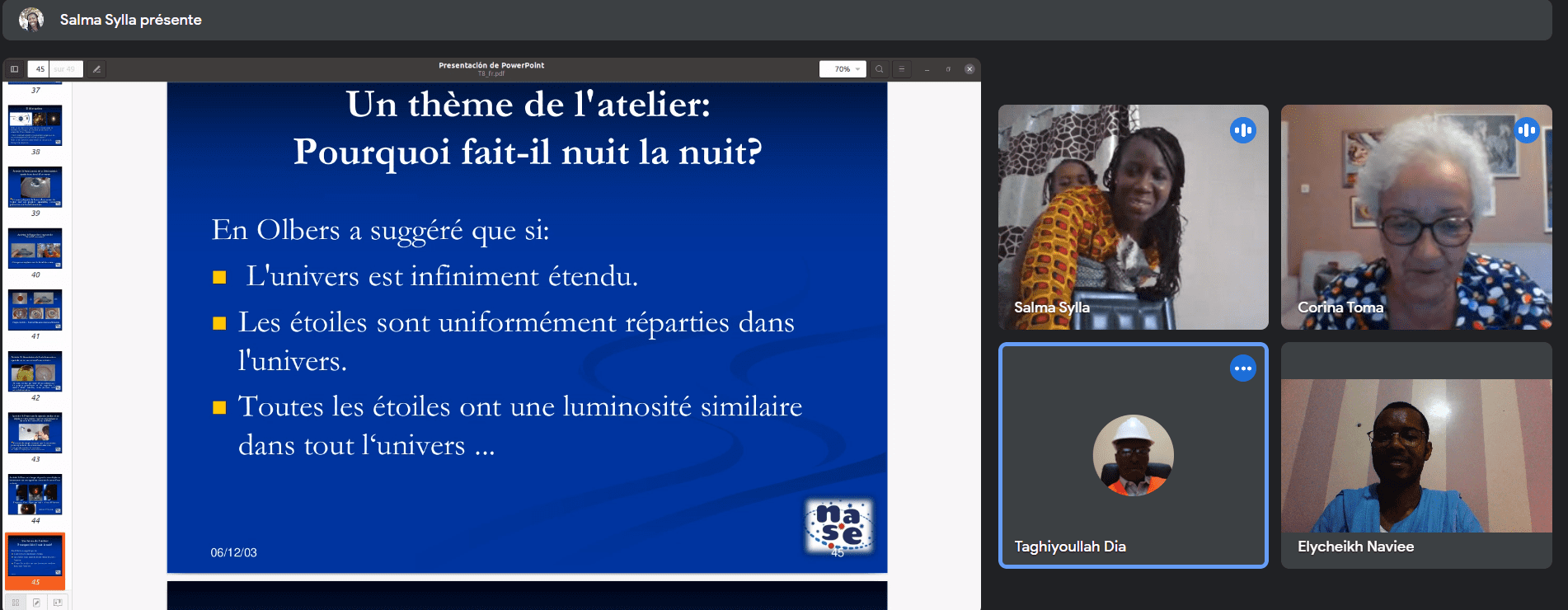Click Salma Sylla's audio indicator icon

pos(1243,130)
